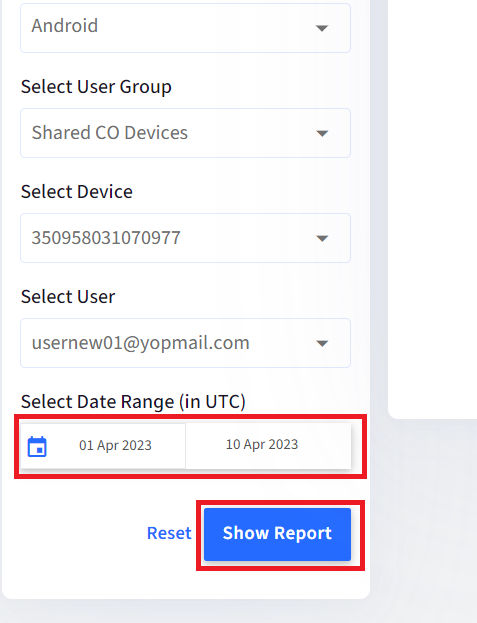Click the arrow beside usernew01@yopmail.com
Viewport: 477px width, 623px height.
[322, 343]
